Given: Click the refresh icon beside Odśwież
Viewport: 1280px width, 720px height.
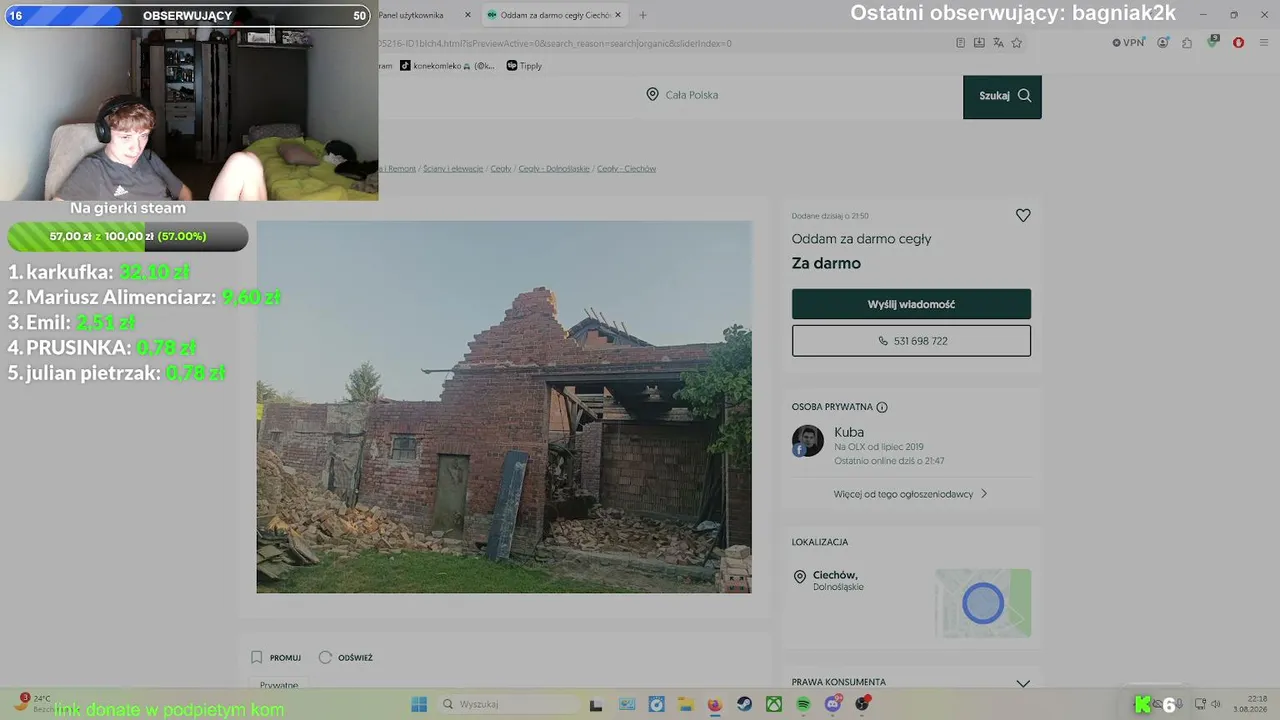Looking at the screenshot, I should click(x=325, y=657).
